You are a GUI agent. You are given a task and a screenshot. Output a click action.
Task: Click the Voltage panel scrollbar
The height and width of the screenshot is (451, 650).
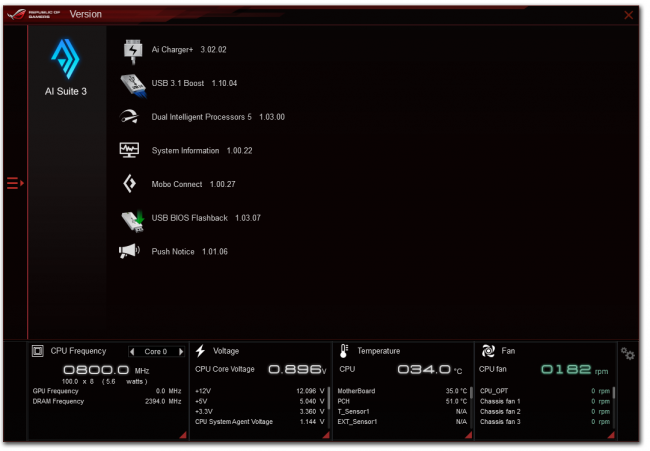click(x=329, y=398)
